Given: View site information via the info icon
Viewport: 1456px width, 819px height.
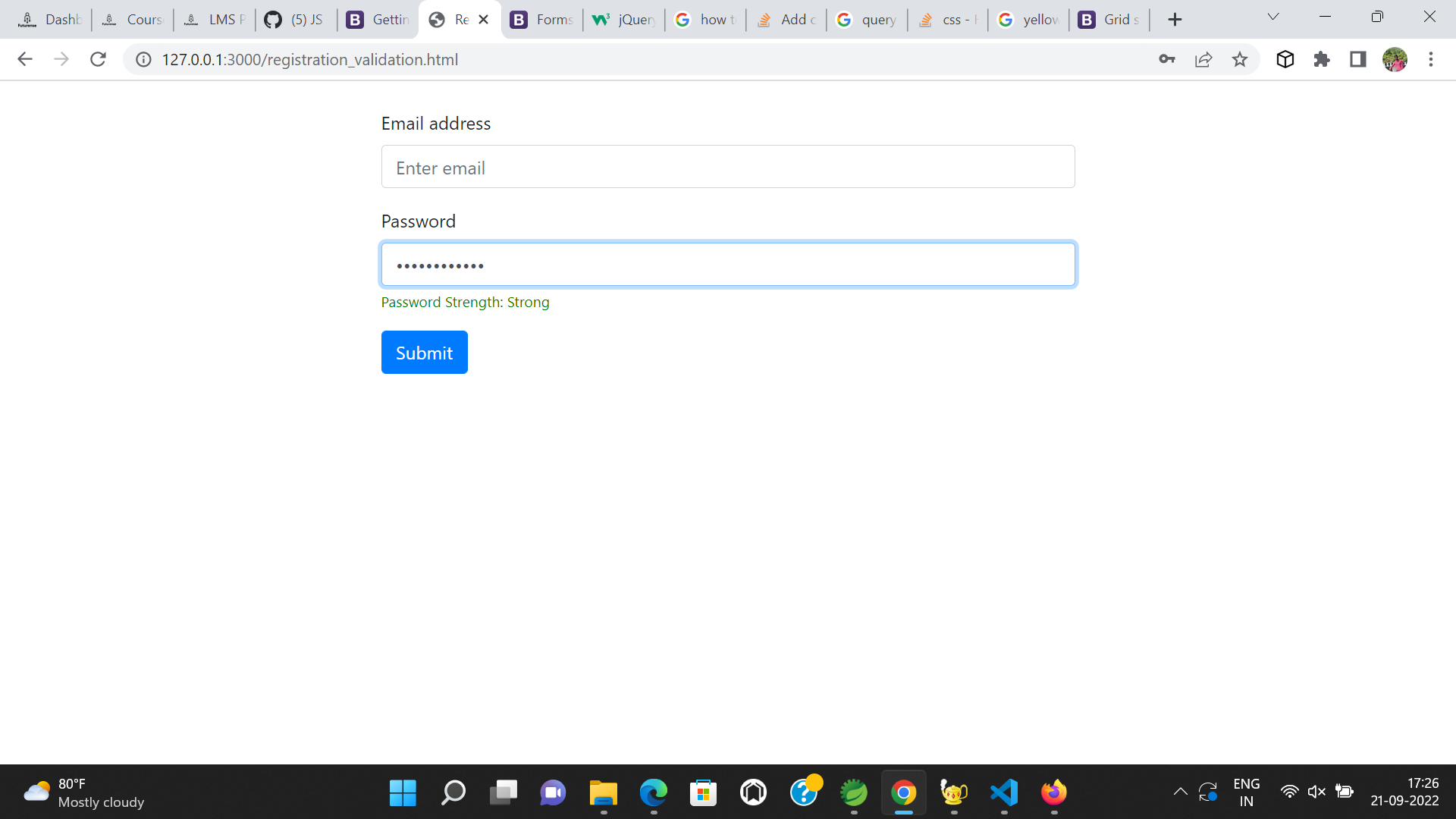Looking at the screenshot, I should (143, 59).
